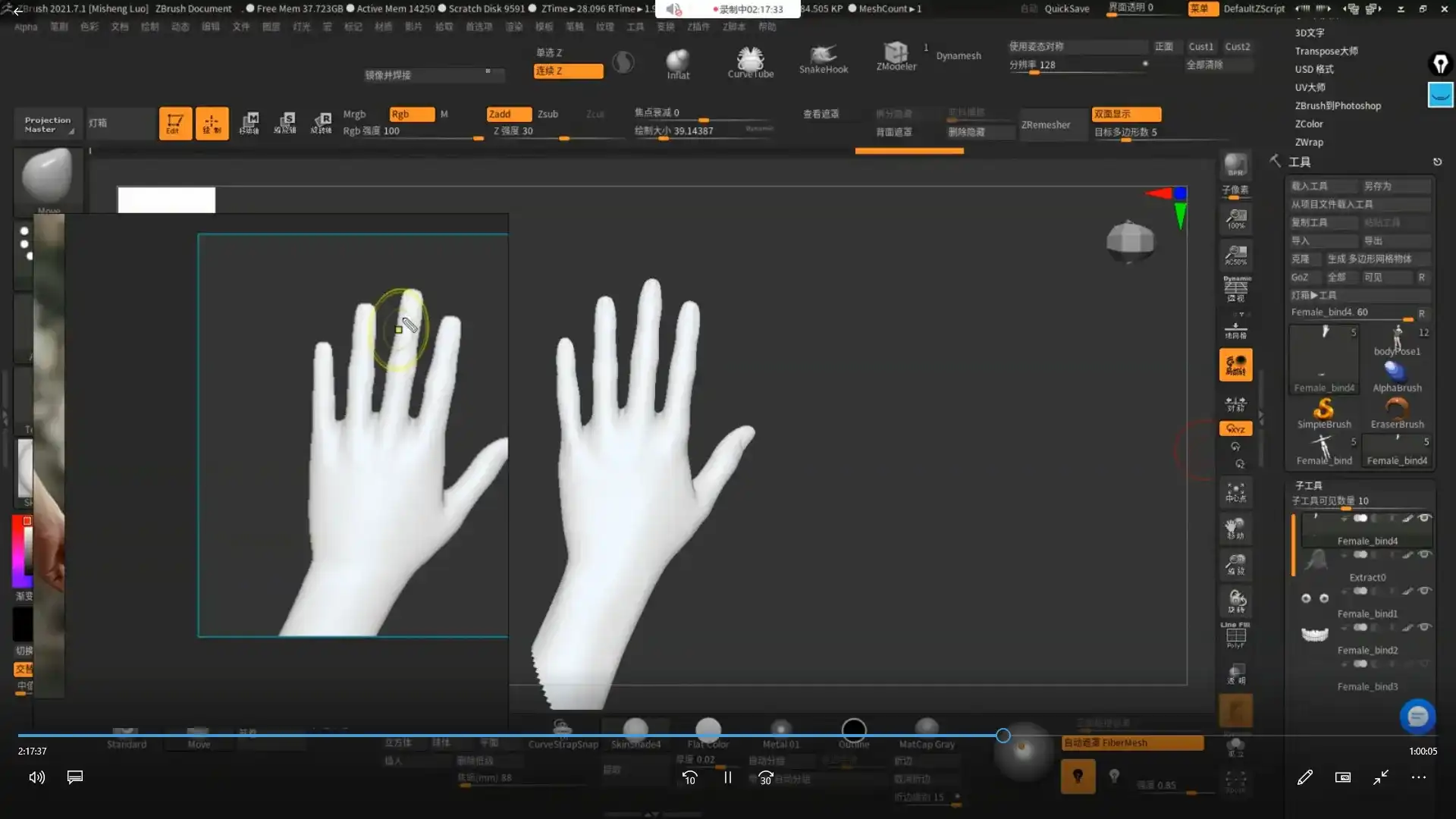Click the QuickSave button
This screenshot has width=1456, height=819.
(1066, 8)
